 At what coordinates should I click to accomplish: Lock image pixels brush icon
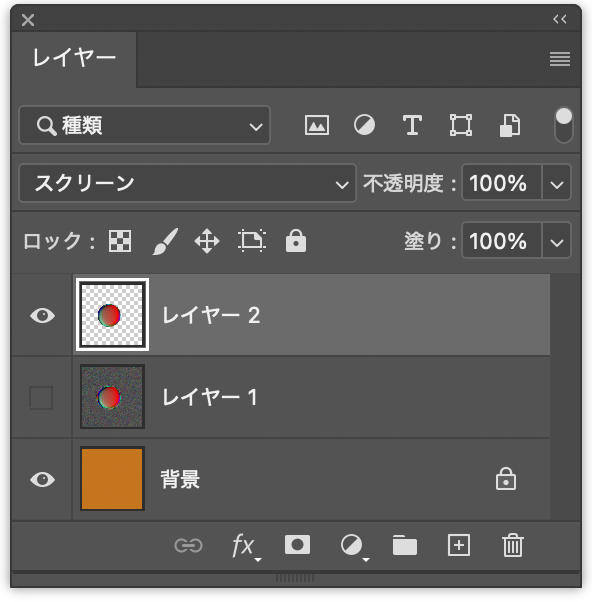pos(165,241)
